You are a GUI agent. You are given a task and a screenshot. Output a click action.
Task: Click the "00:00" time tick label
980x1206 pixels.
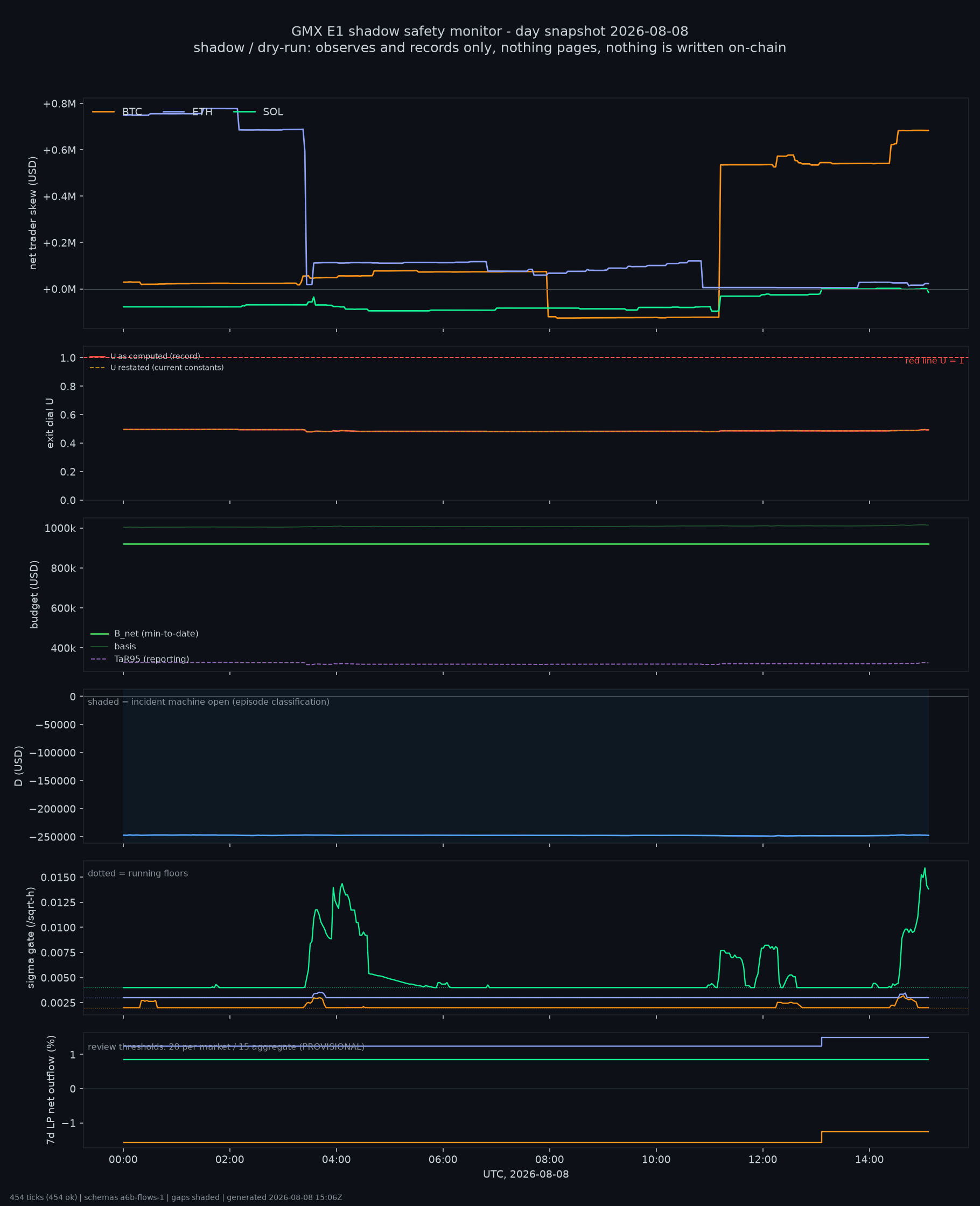pyautogui.click(x=123, y=1160)
